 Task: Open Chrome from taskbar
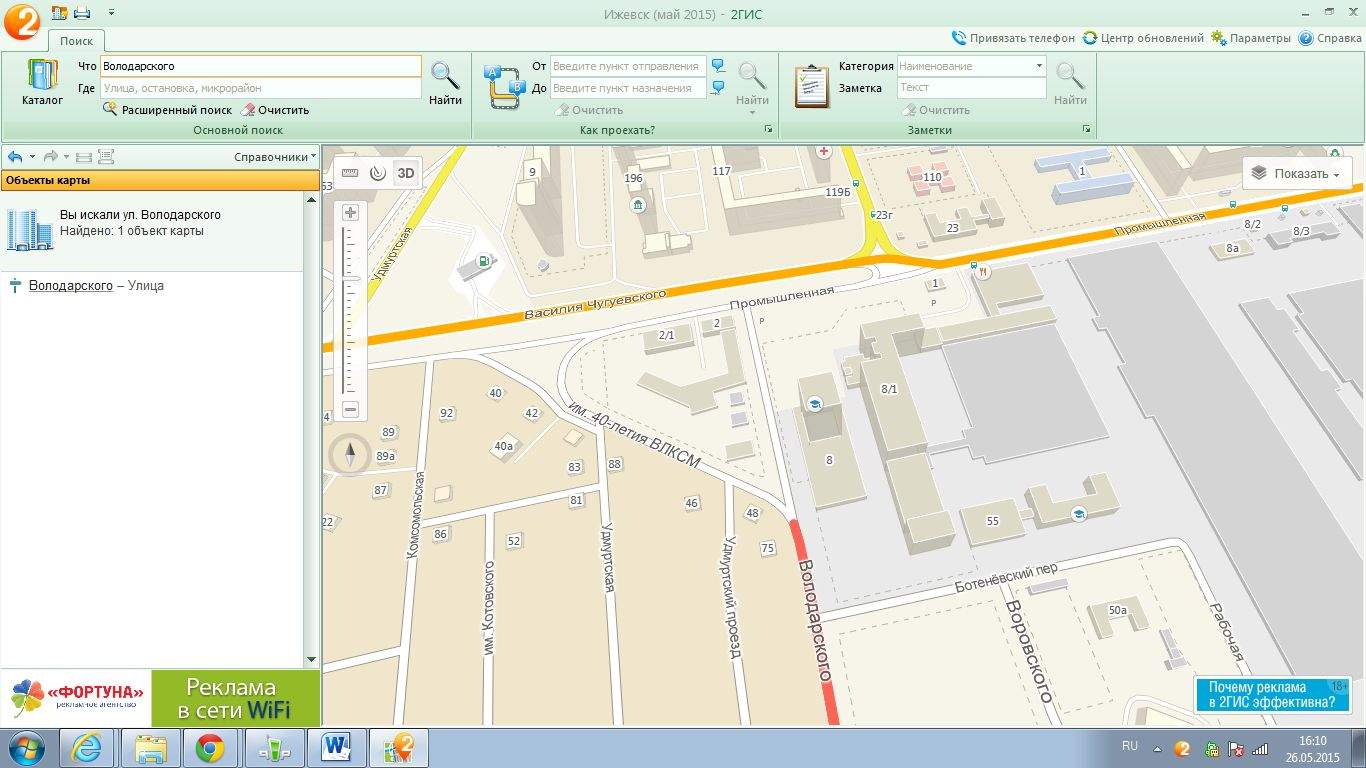pyautogui.click(x=210, y=748)
